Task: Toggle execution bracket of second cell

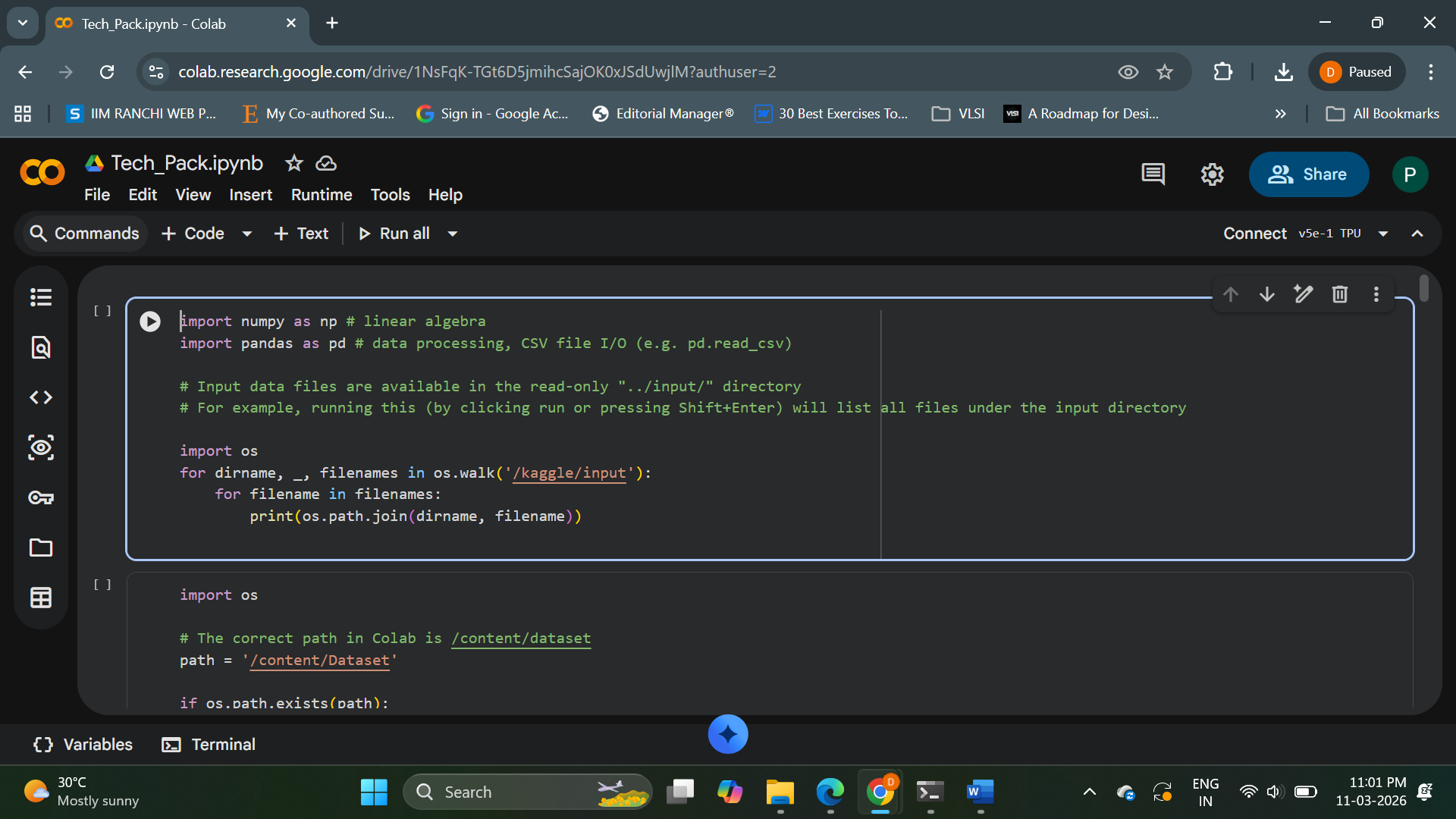Action: [x=102, y=585]
